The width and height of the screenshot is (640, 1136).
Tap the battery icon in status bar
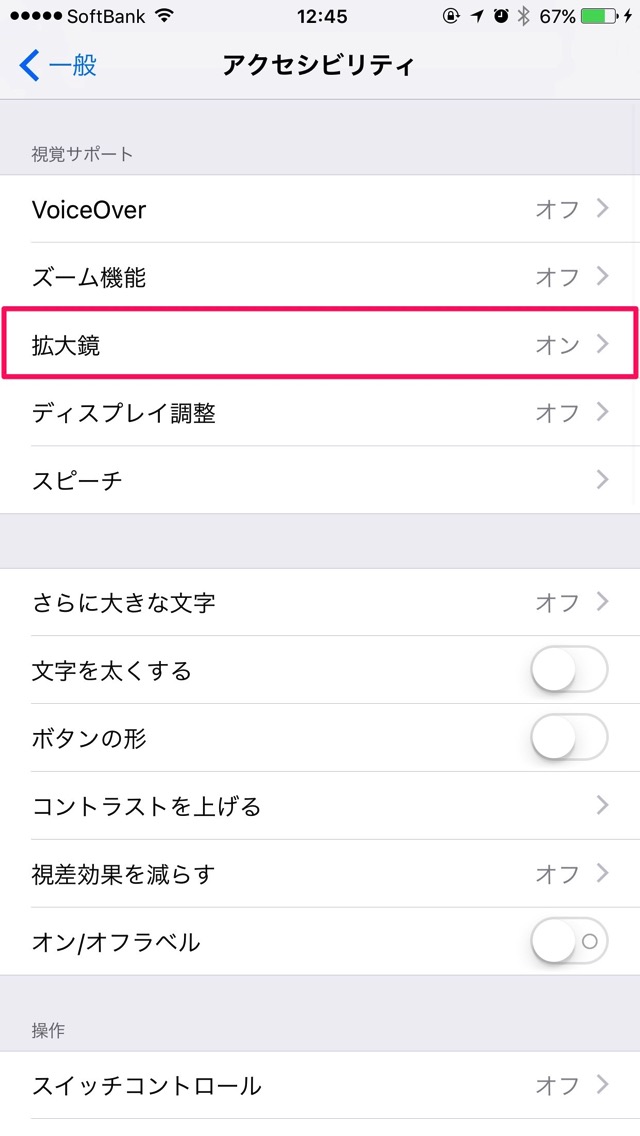tap(599, 15)
